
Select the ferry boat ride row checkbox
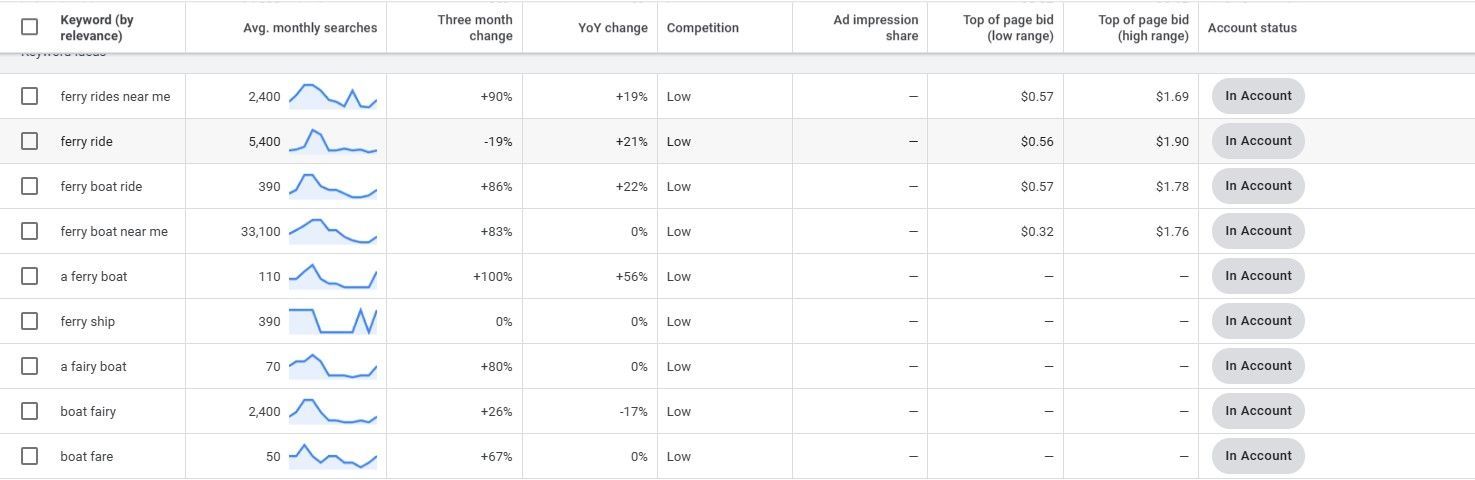tap(29, 186)
